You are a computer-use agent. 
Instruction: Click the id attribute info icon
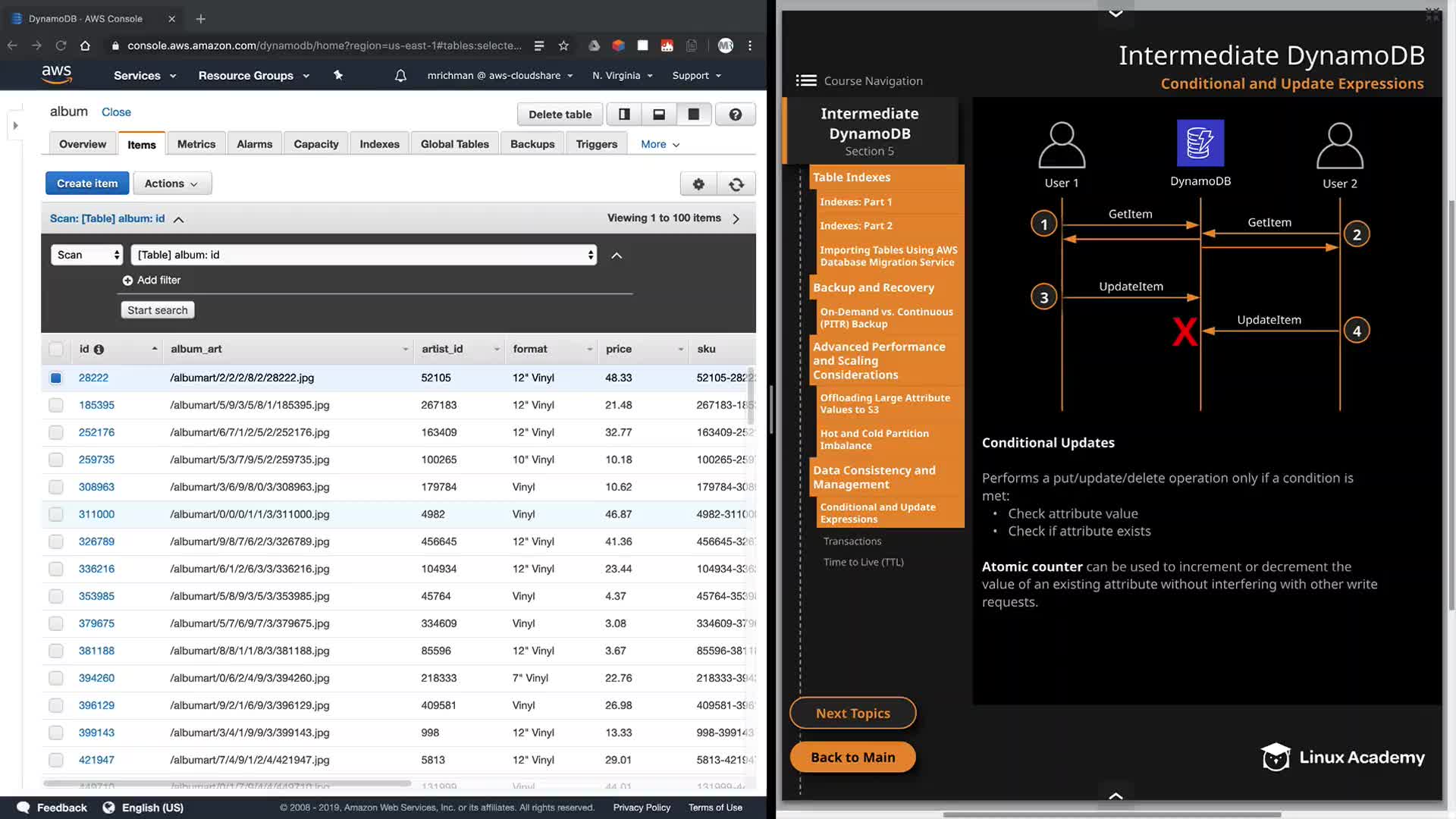[99, 350]
